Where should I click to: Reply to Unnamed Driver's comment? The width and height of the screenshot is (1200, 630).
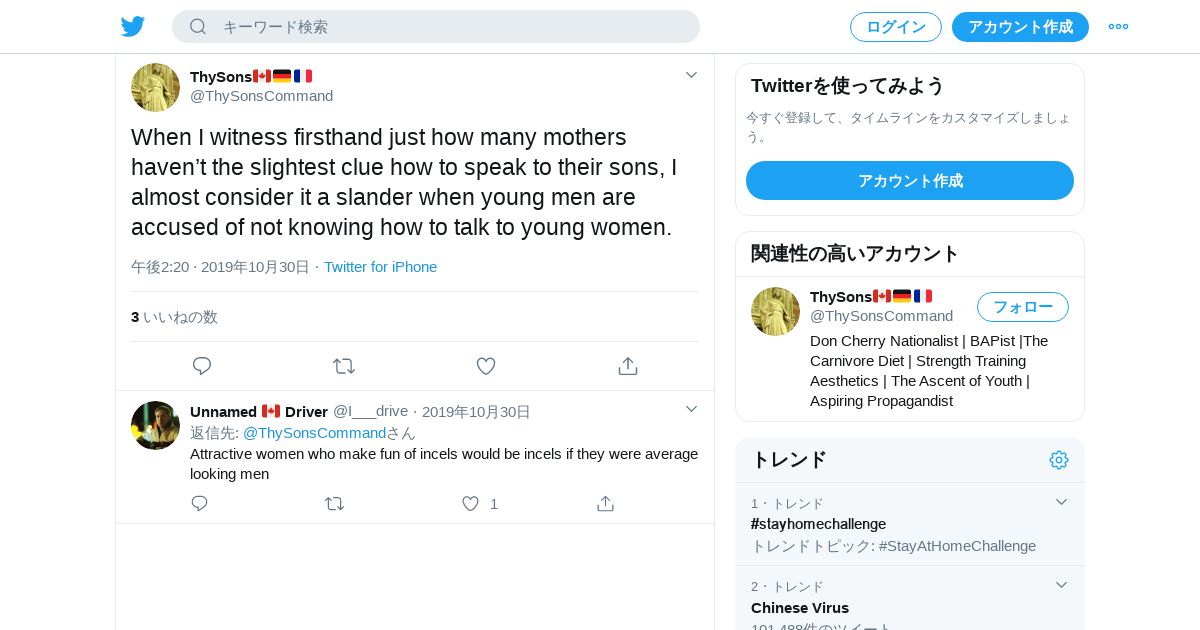pos(200,503)
